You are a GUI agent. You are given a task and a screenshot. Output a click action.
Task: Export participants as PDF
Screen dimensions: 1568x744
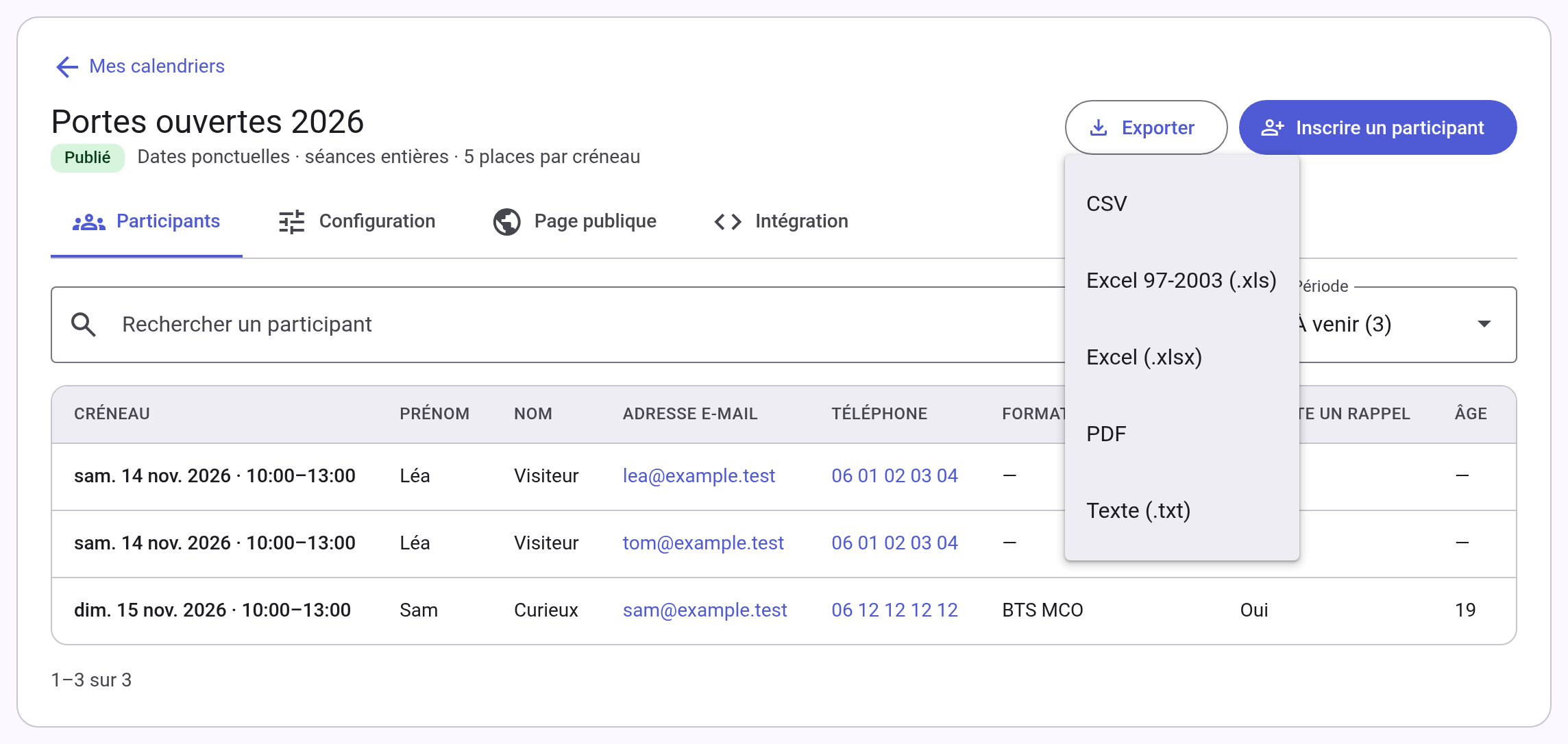[x=1181, y=434]
